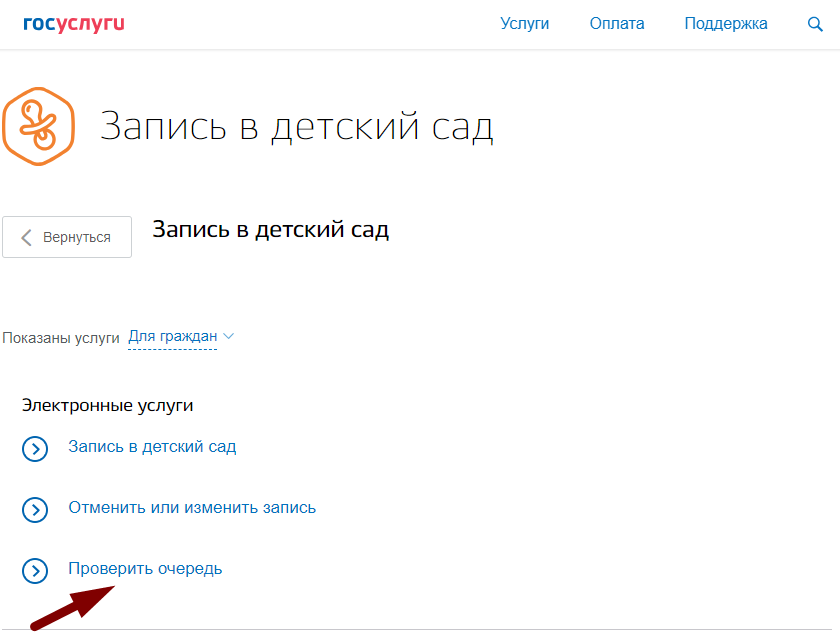840x643 pixels.
Task: Click the left chevron inside Вернуться button
Action: (27, 237)
